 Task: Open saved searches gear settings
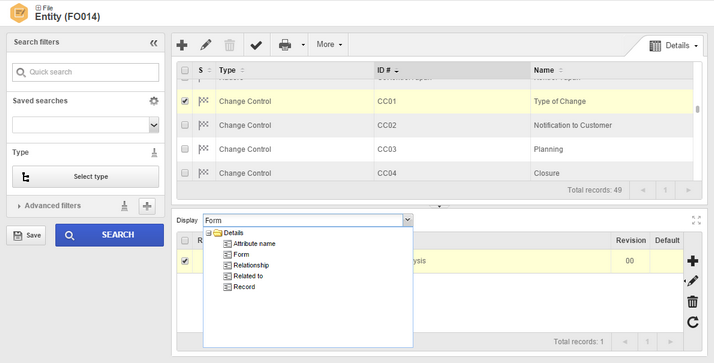coord(154,101)
